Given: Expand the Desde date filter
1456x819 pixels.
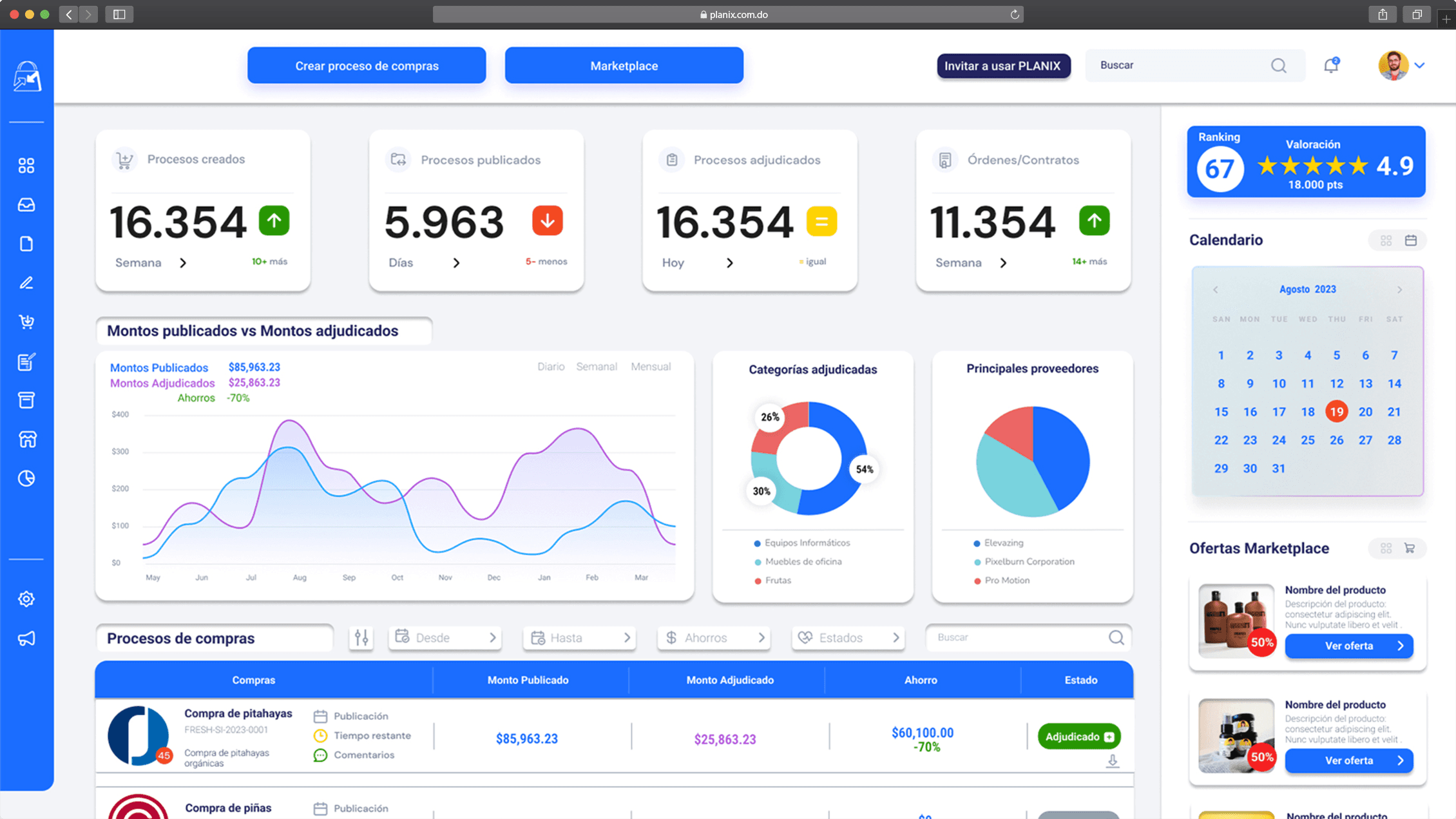Looking at the screenshot, I should pyautogui.click(x=445, y=638).
